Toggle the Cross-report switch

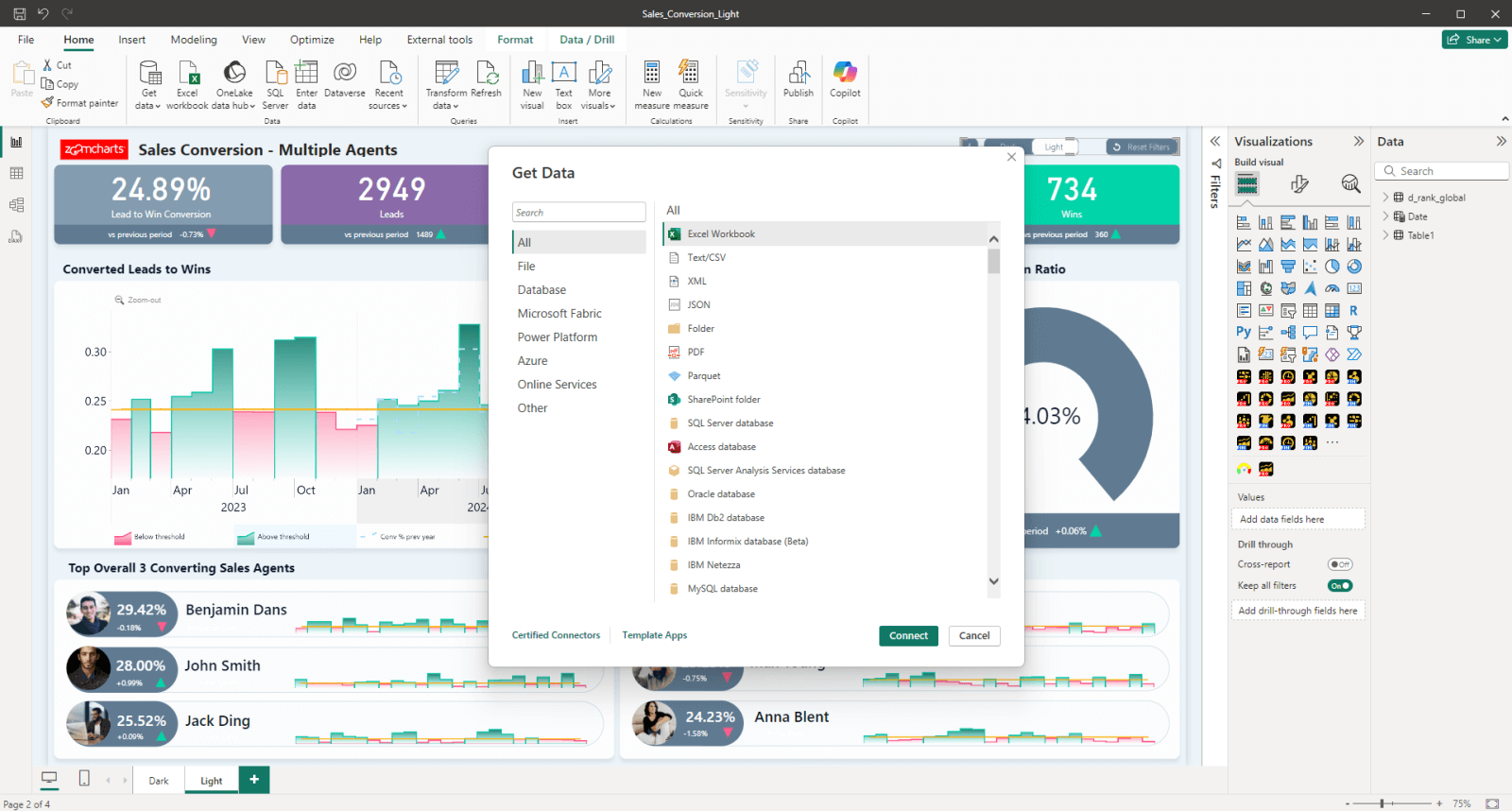tap(1340, 564)
